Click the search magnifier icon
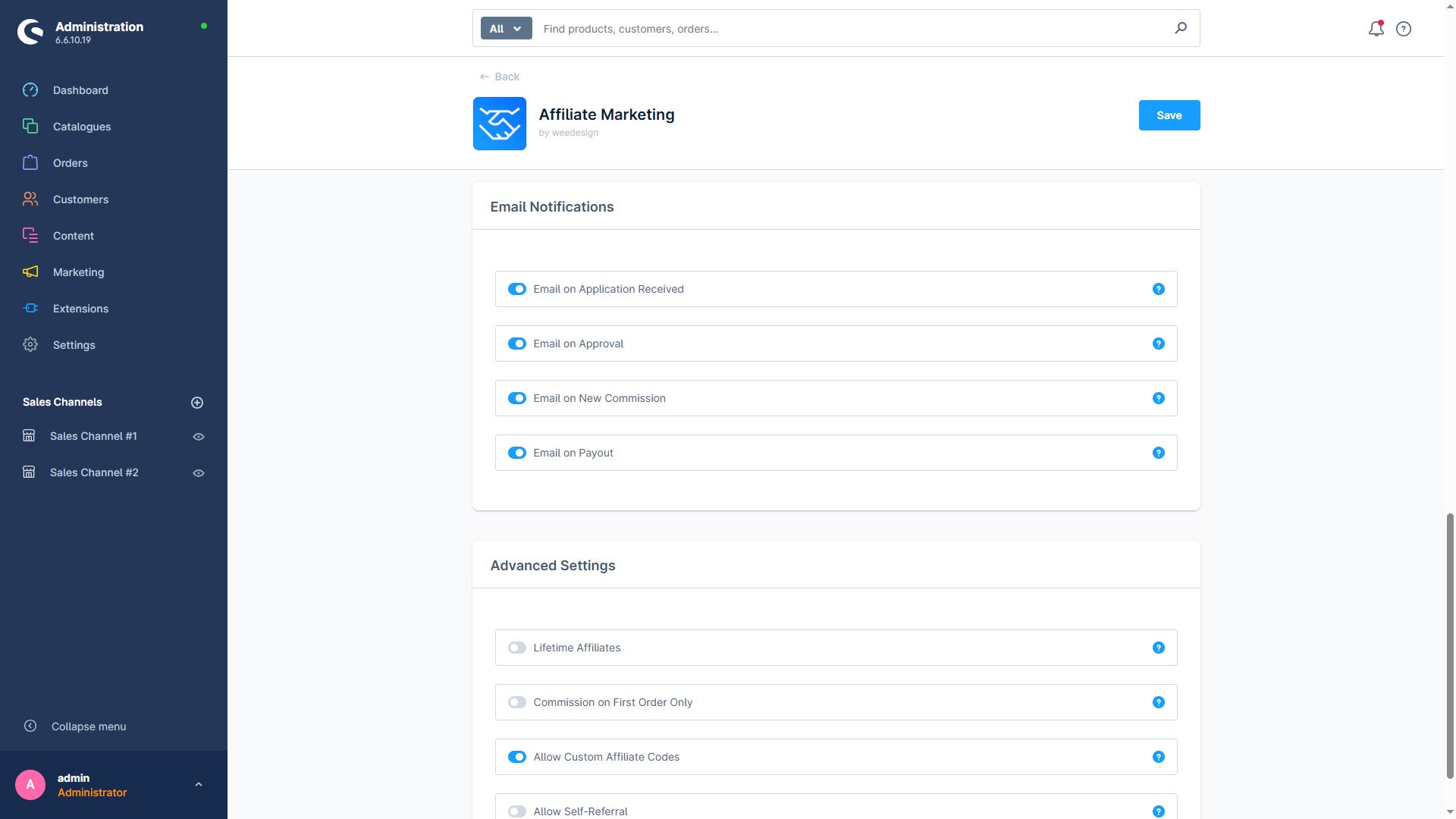Image resolution: width=1456 pixels, height=819 pixels. [1181, 28]
